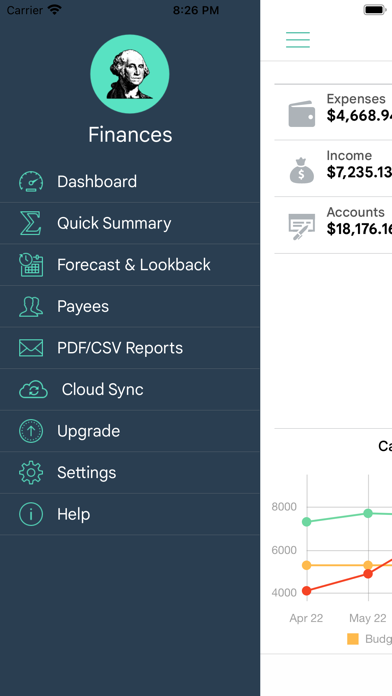Open the Help entry
This screenshot has width=392, height=696.
pyautogui.click(x=130, y=514)
